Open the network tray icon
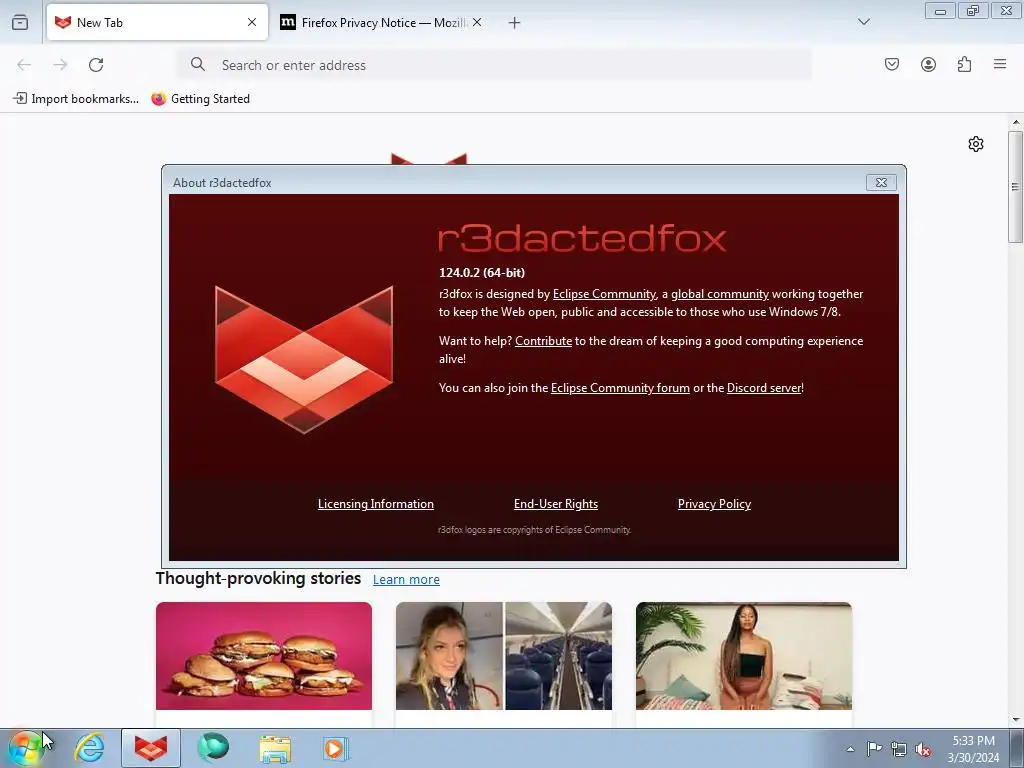1024x768 pixels. coord(899,749)
